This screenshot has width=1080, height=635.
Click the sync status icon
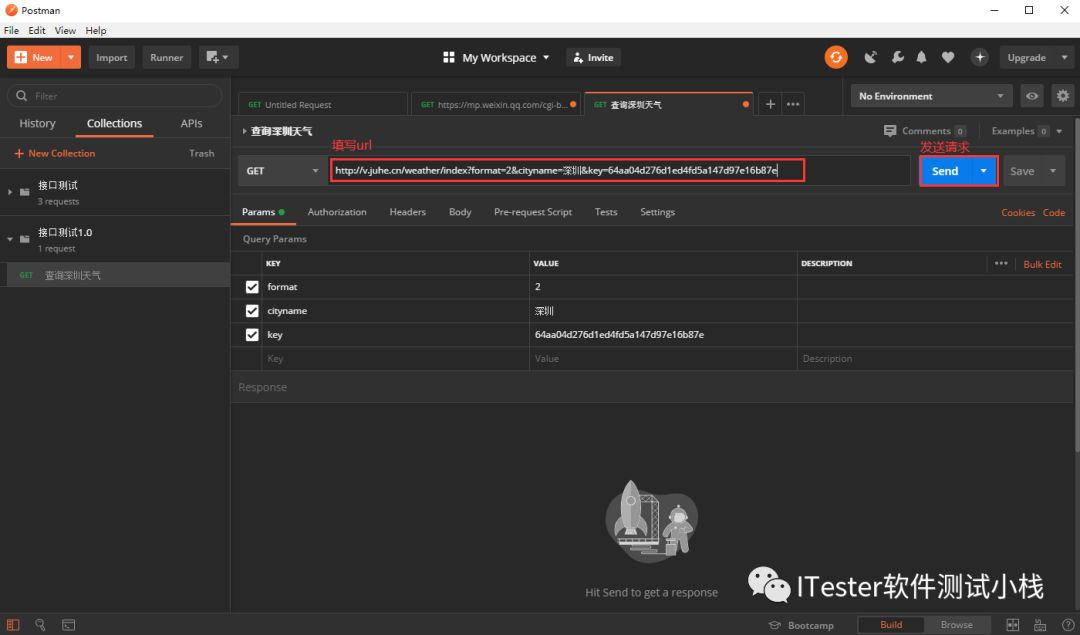(x=835, y=57)
